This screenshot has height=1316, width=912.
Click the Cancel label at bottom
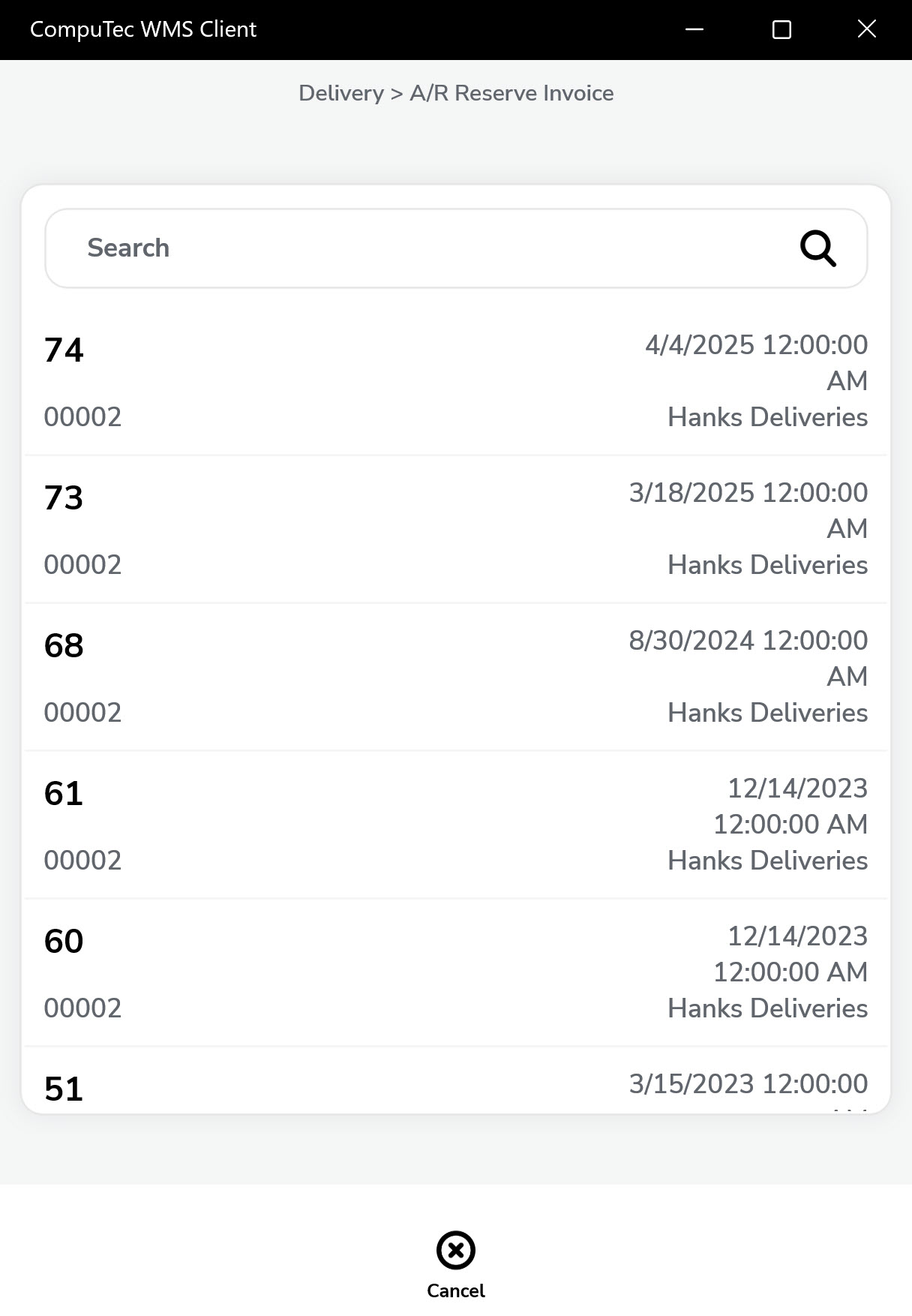click(456, 1290)
